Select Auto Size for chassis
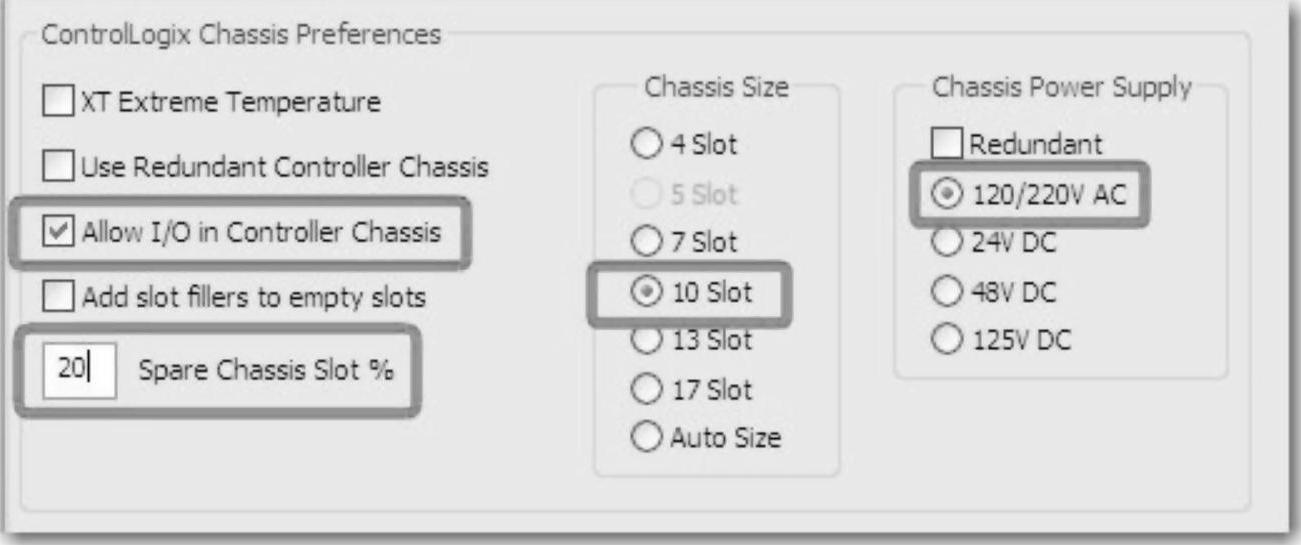 (643, 437)
